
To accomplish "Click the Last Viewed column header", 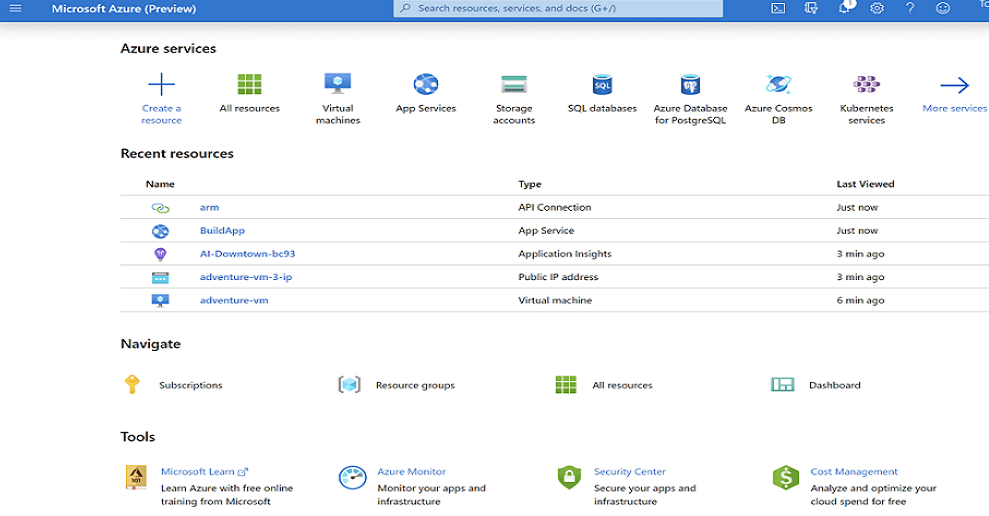I will (865, 184).
